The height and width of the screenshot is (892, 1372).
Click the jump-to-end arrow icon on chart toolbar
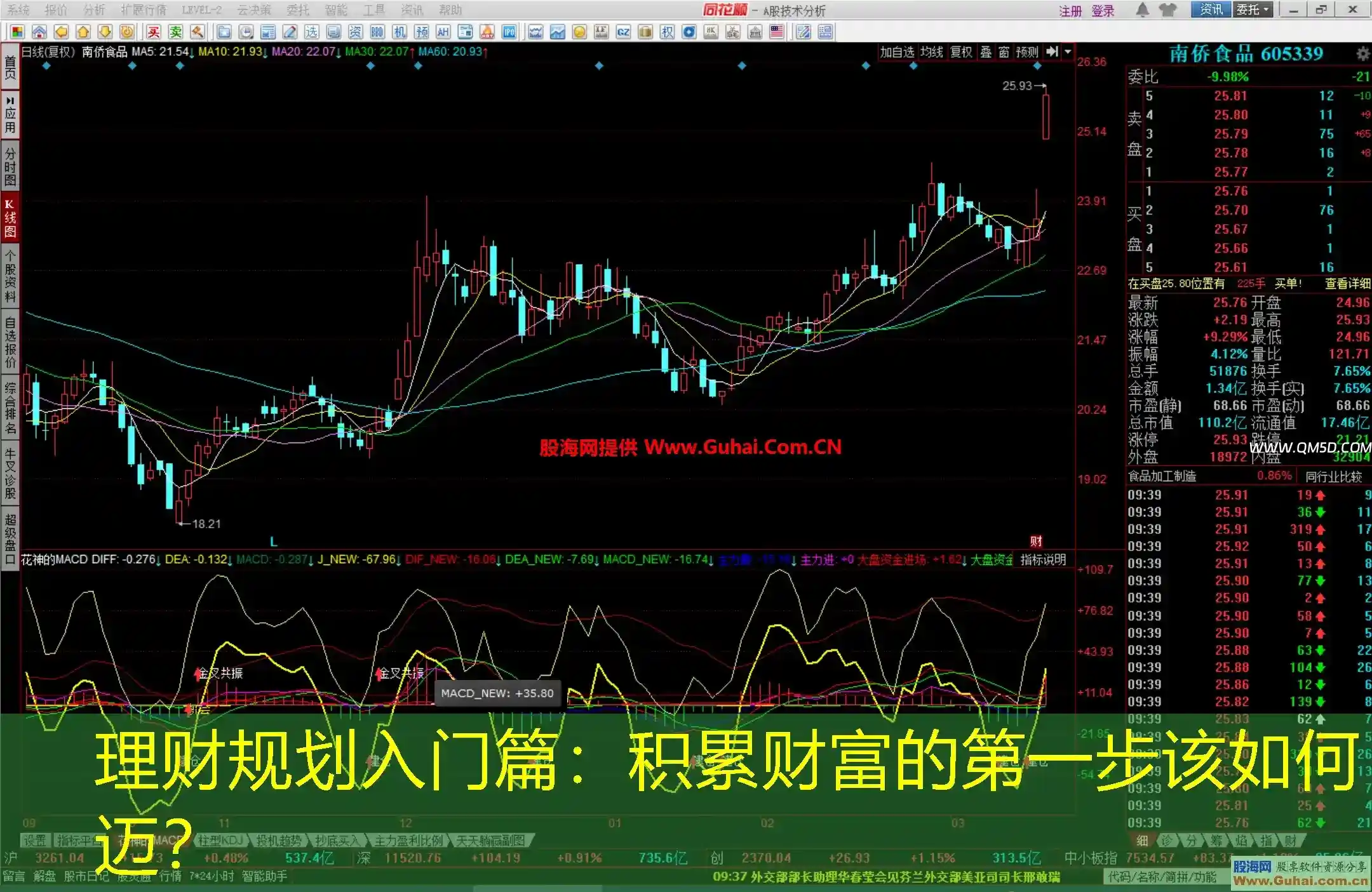pyautogui.click(x=1053, y=52)
